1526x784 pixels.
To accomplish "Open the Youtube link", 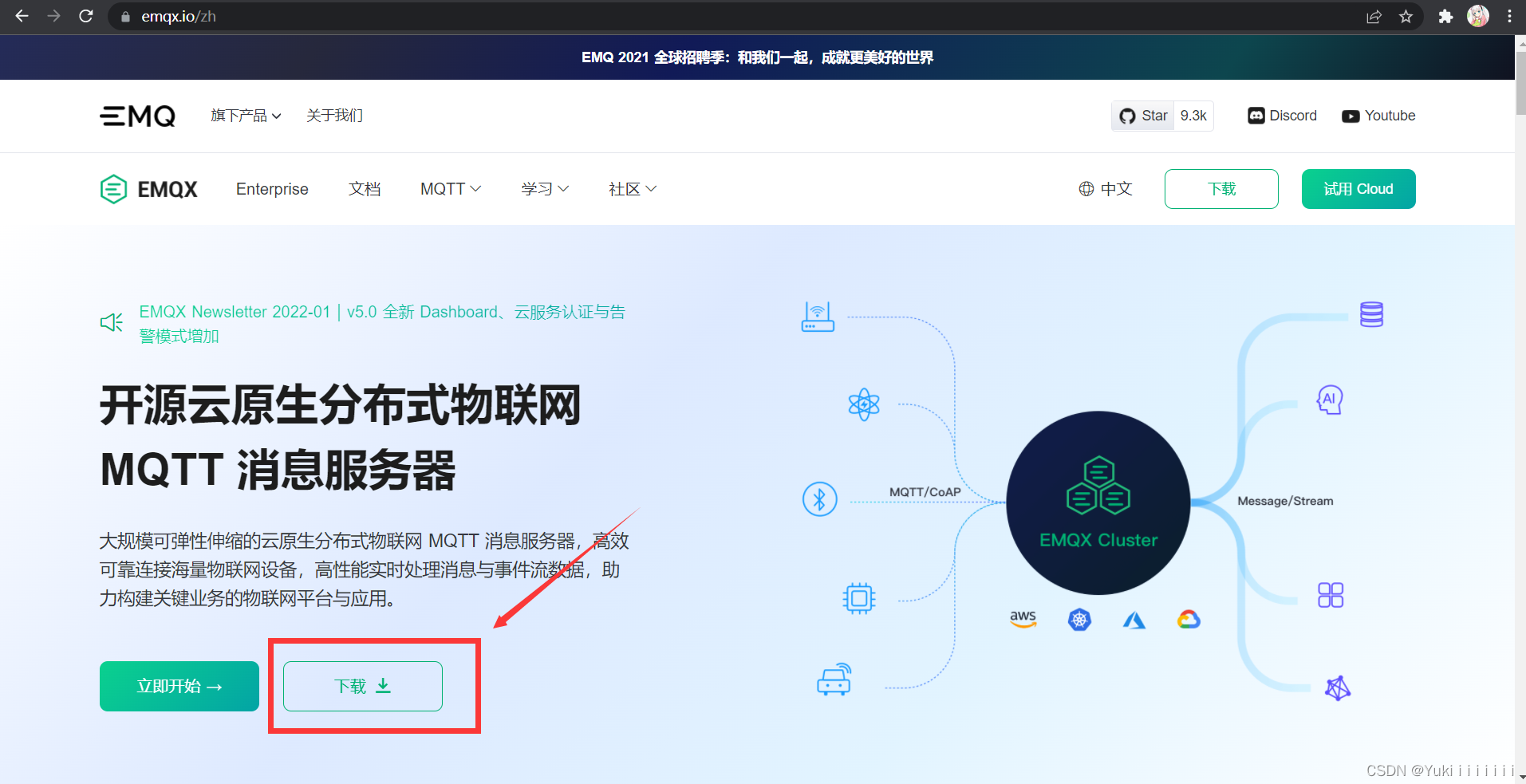I will (x=1378, y=116).
